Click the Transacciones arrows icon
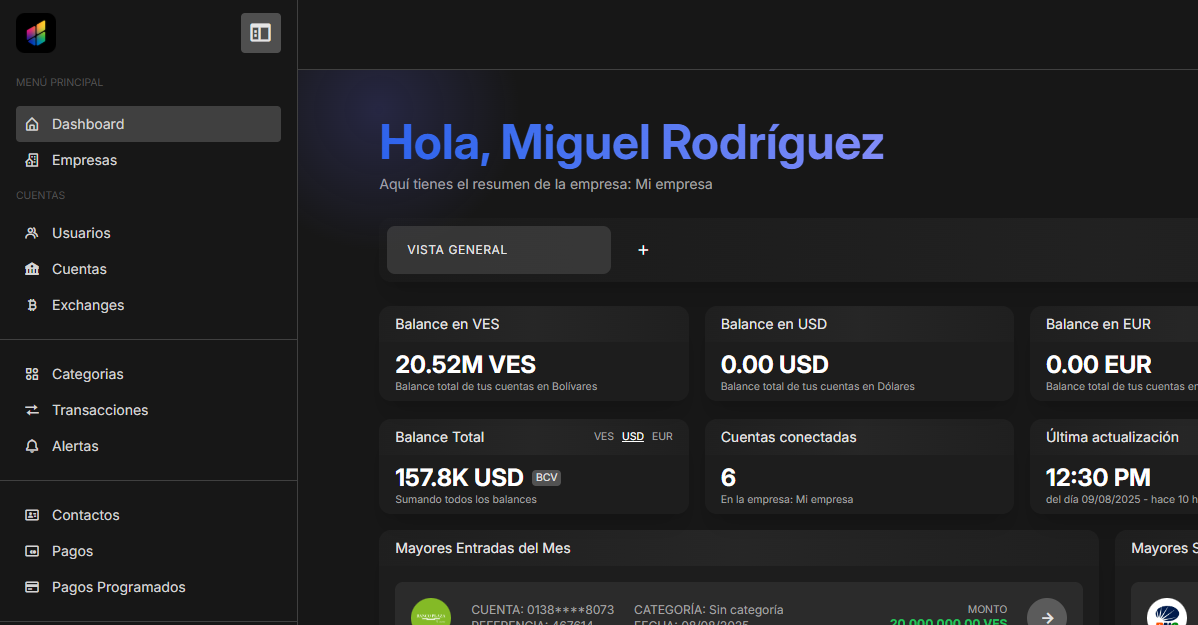The image size is (1198, 625). (32, 410)
